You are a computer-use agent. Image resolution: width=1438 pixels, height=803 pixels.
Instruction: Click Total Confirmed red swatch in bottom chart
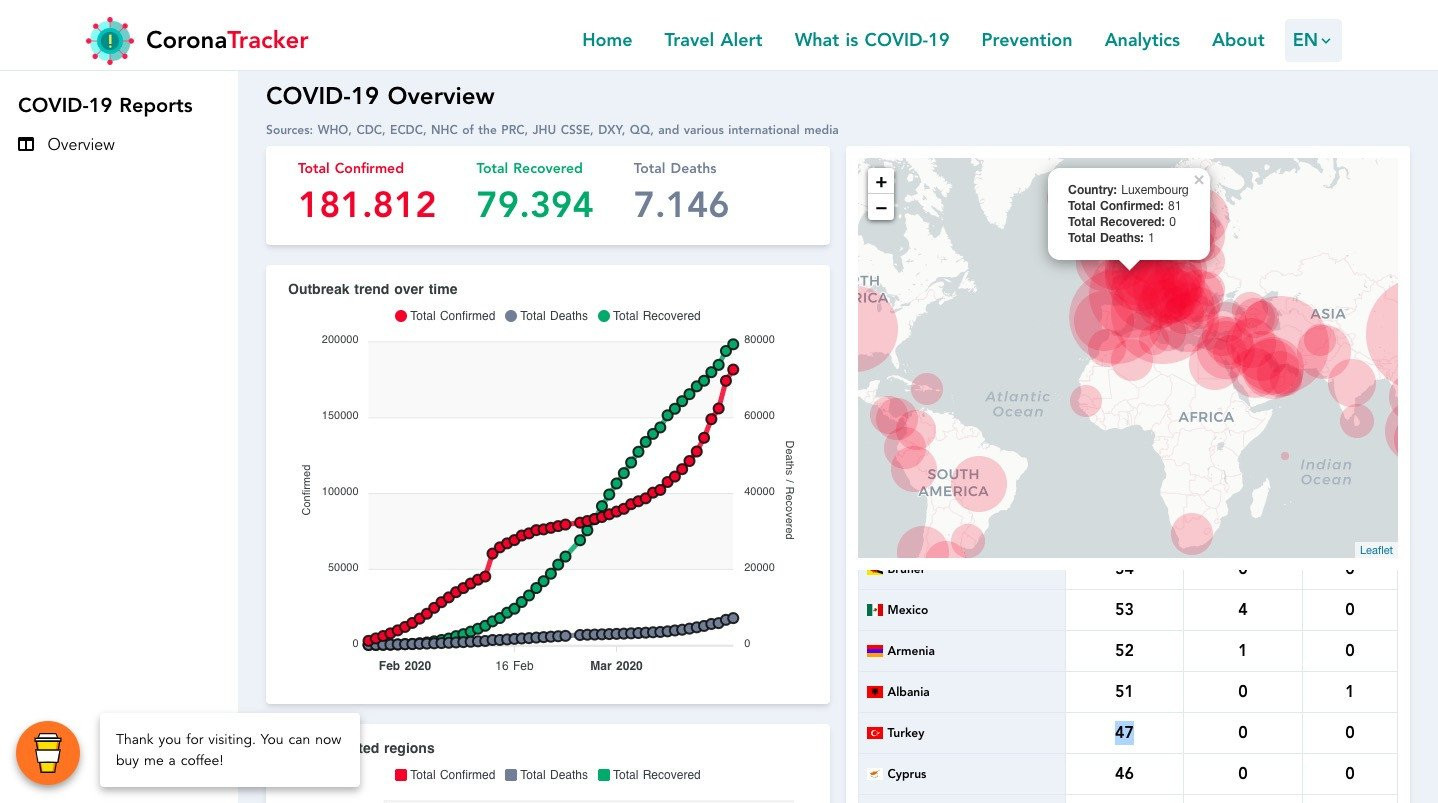click(x=401, y=775)
